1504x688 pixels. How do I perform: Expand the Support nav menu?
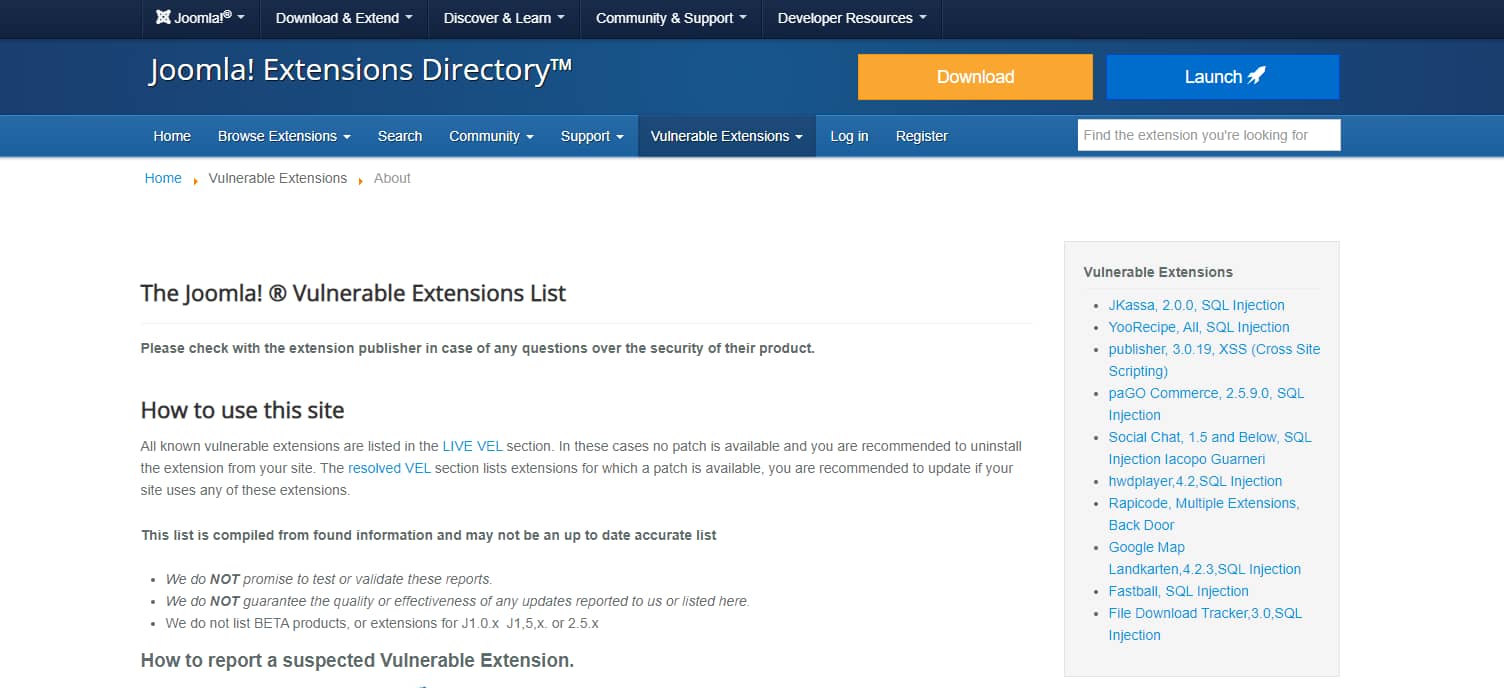pos(592,136)
